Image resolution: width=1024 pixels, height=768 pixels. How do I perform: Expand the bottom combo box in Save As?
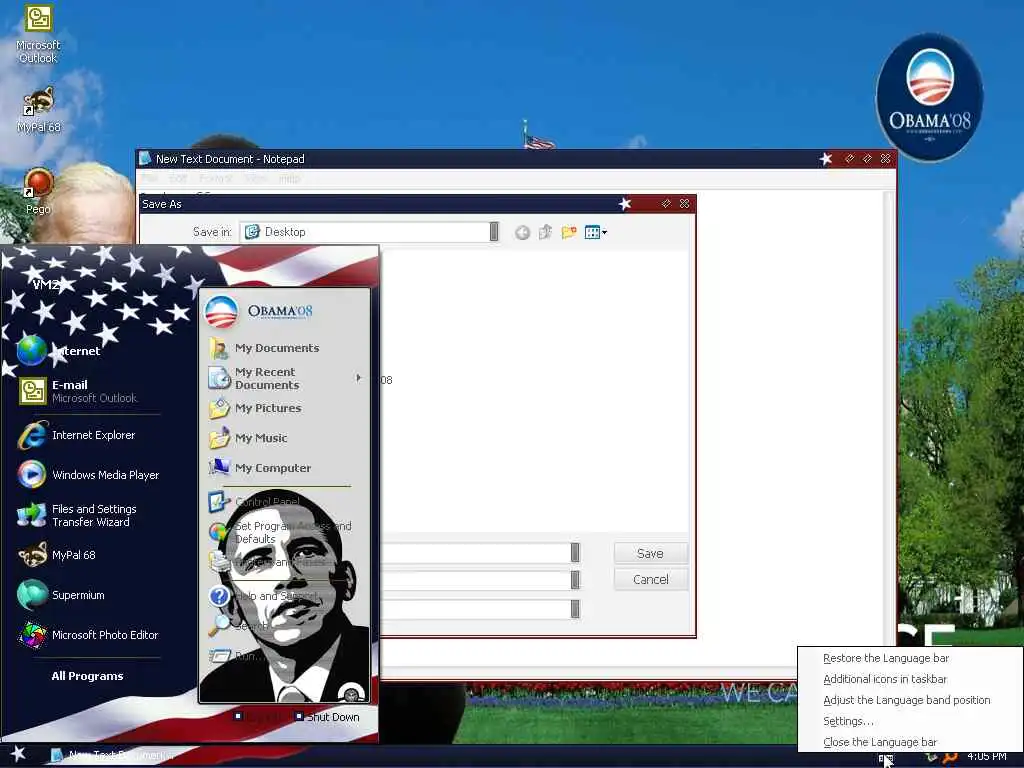(x=575, y=609)
